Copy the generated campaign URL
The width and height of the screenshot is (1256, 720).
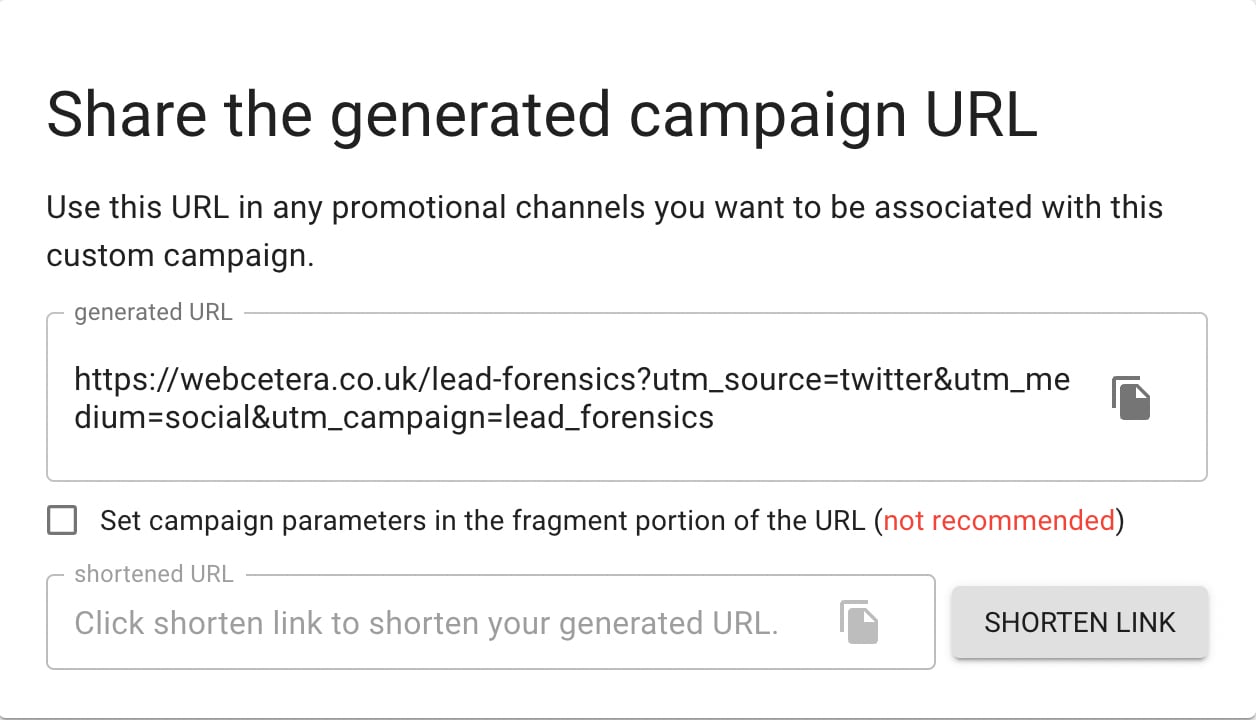click(1131, 397)
